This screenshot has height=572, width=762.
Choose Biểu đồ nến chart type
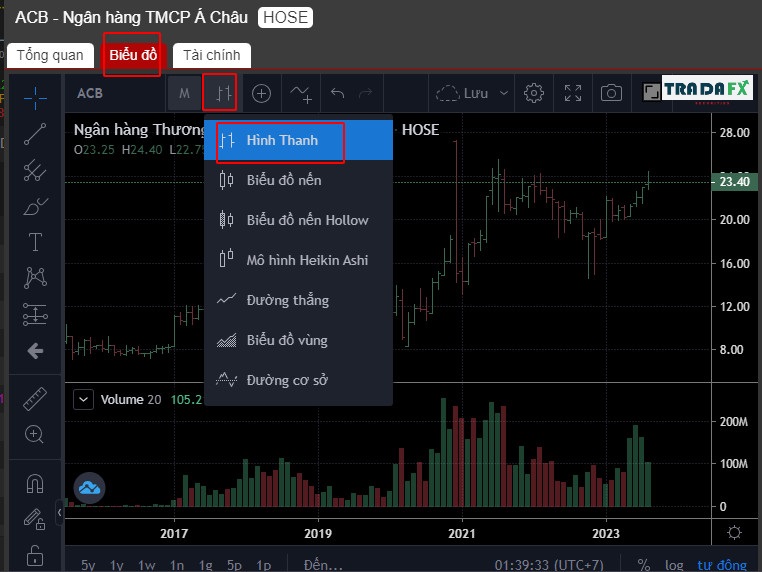[x=298, y=180]
